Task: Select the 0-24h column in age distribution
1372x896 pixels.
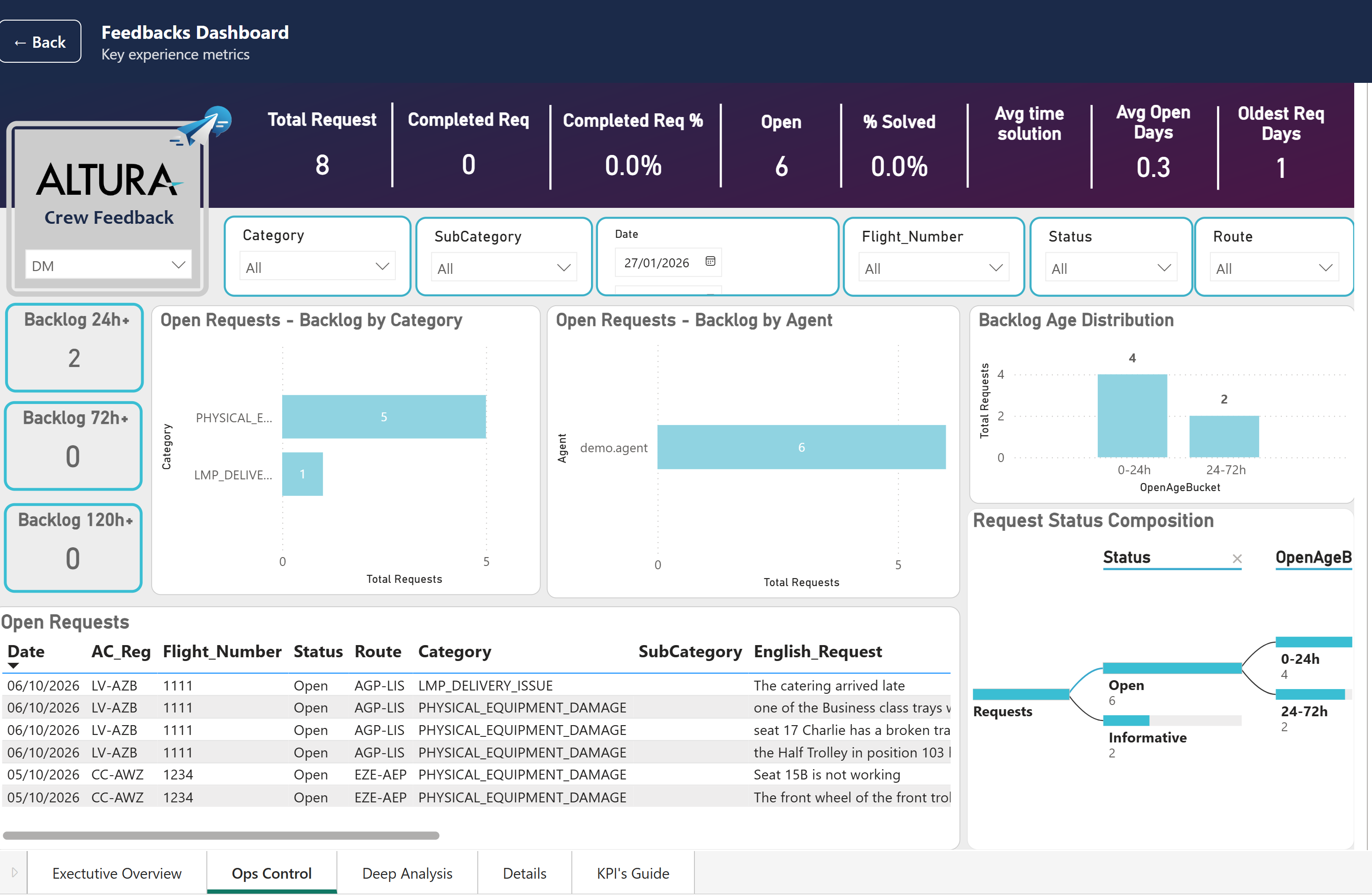Action: pos(1132,416)
